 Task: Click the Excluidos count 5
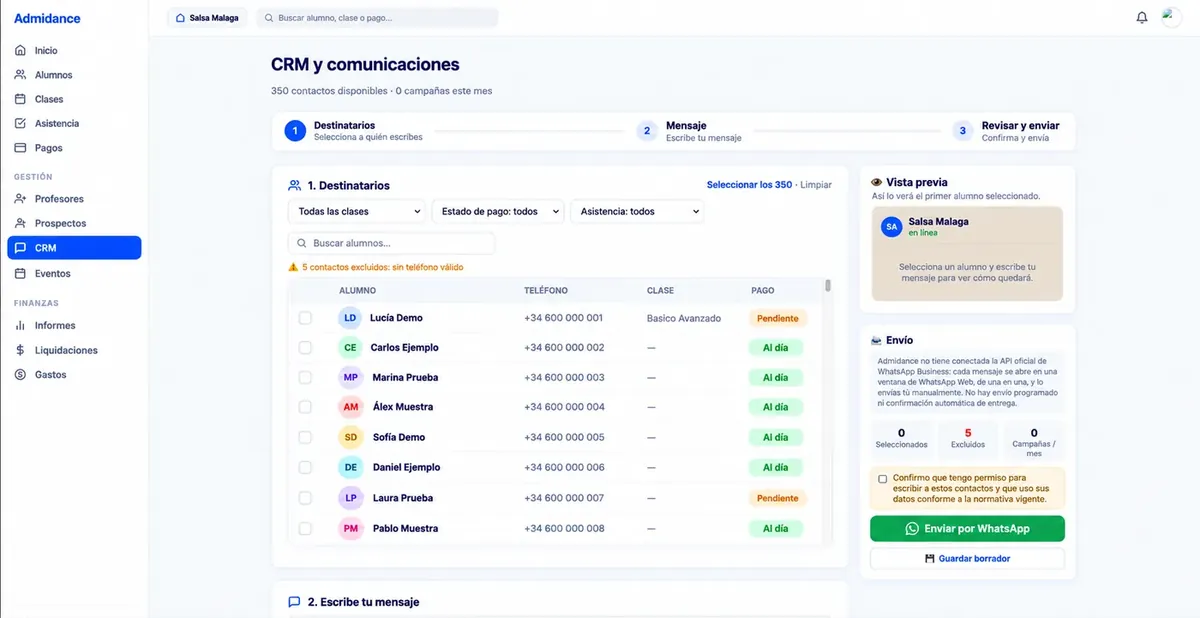coord(968,433)
